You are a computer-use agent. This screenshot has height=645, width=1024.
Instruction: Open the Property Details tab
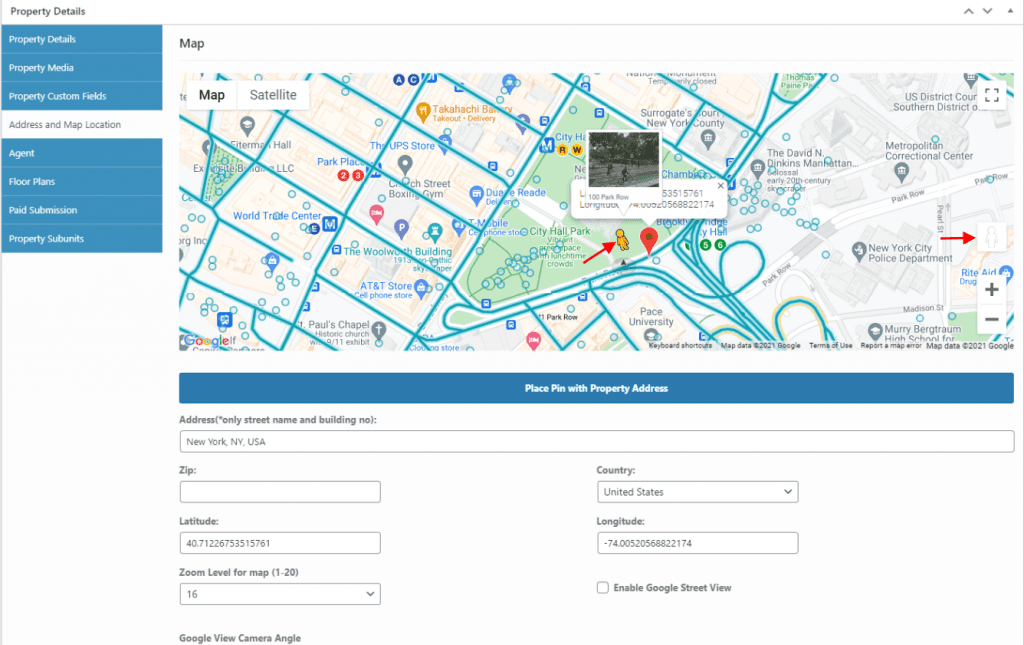[x=82, y=39]
